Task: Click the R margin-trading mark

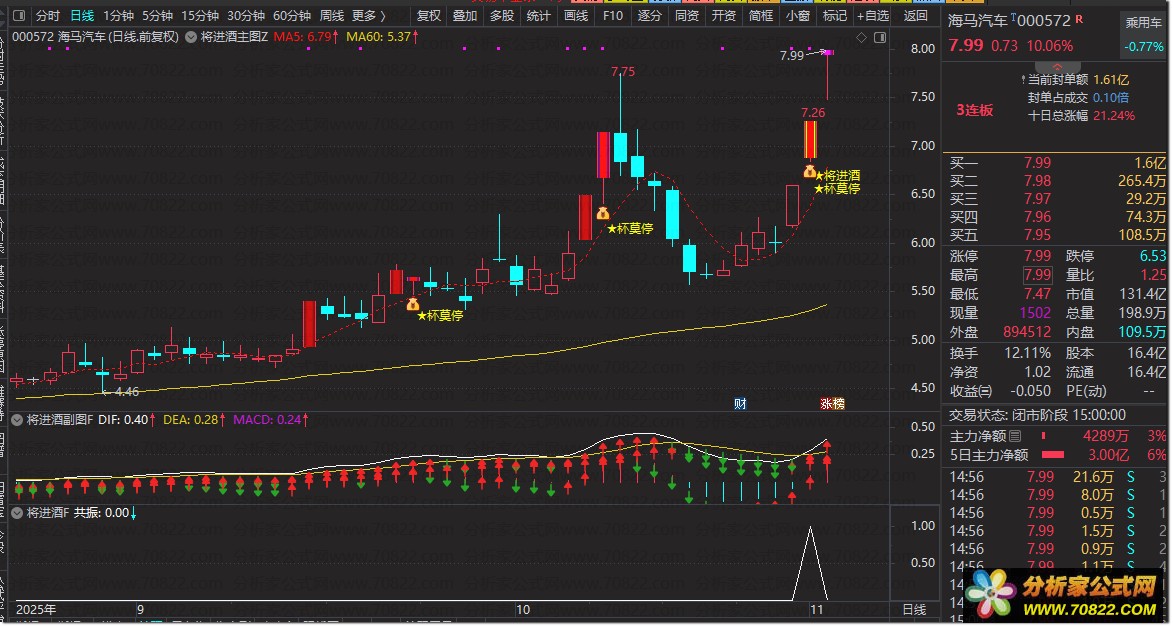Action: [1079, 19]
